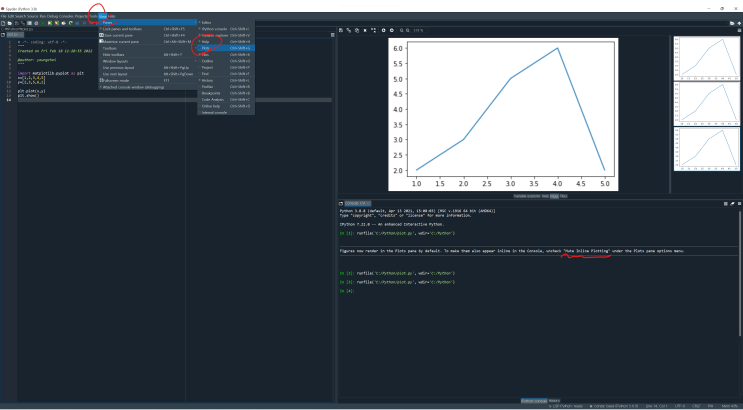This screenshot has width=743, height=410.
Task: Toggle IPython console pane visibility
Action: pos(226,29)
